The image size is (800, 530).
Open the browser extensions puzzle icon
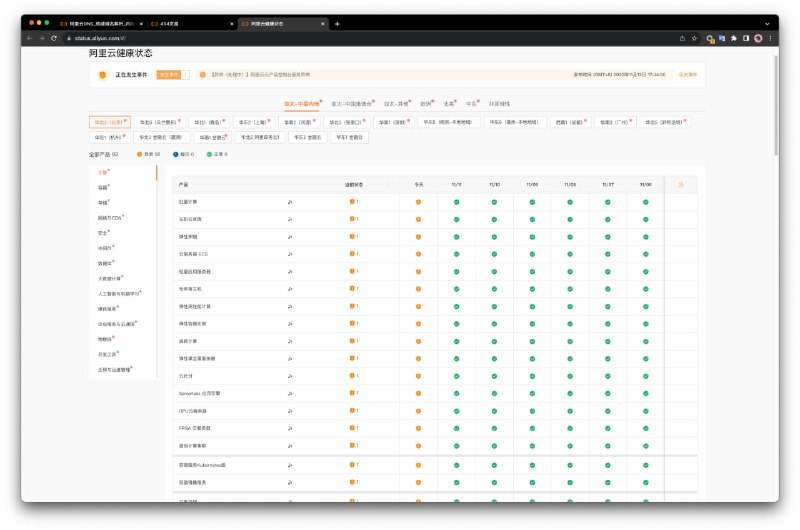click(734, 38)
